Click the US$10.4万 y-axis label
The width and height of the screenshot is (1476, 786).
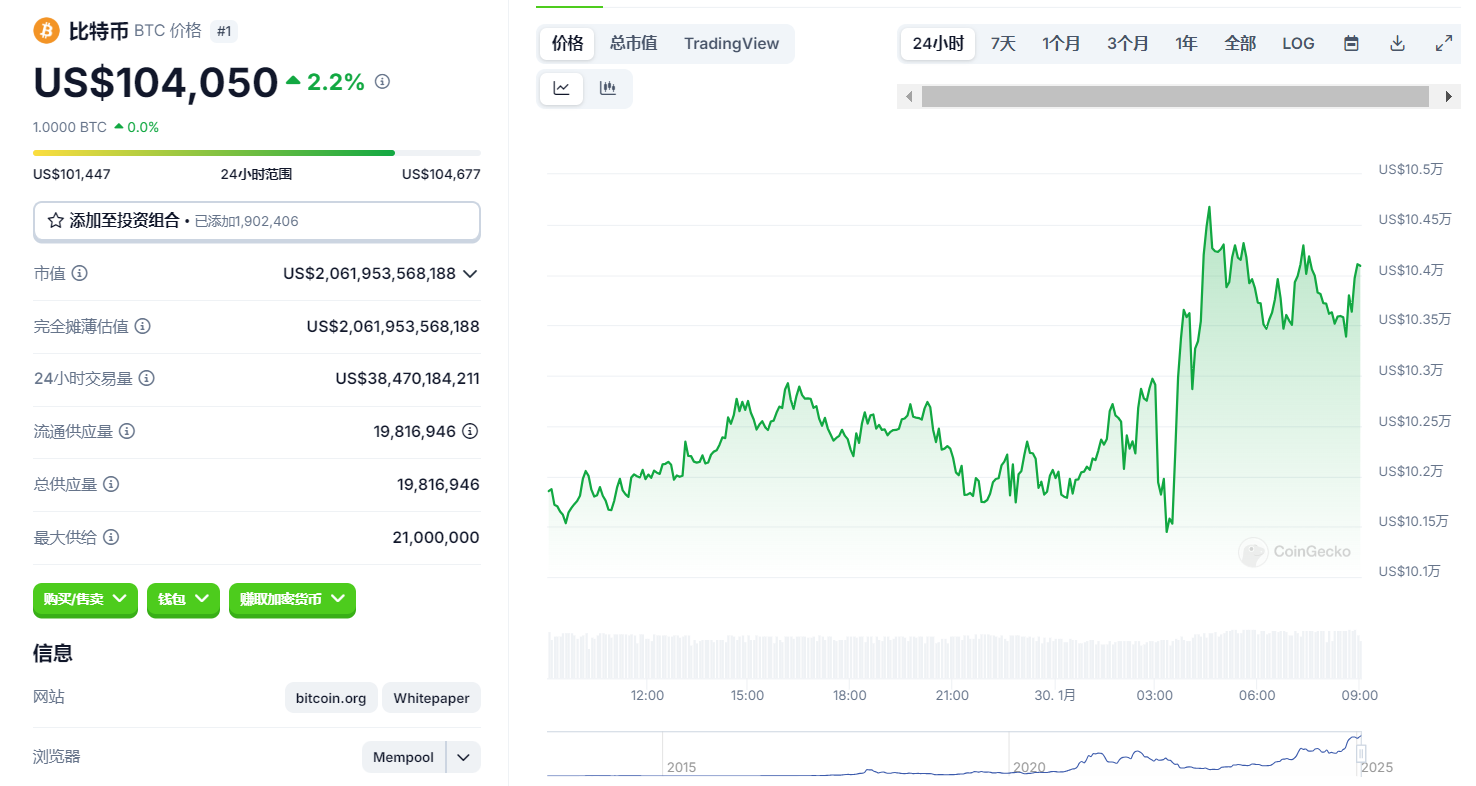click(1411, 270)
